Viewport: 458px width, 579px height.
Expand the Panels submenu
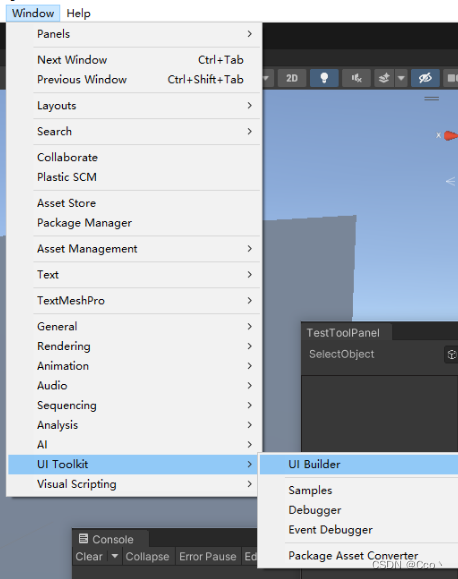click(x=135, y=34)
